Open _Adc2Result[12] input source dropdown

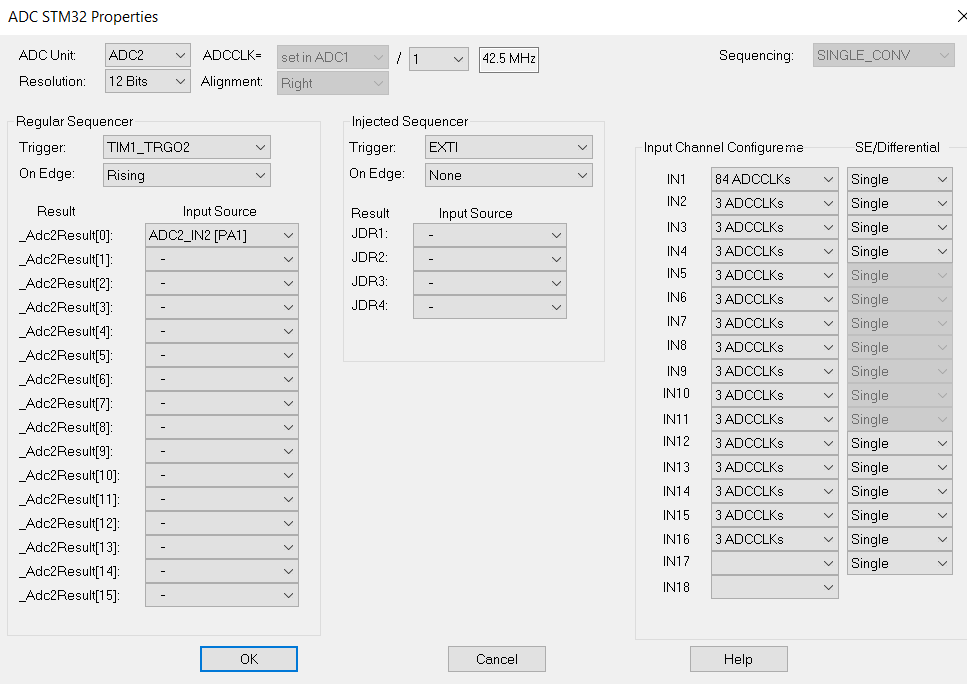(x=222, y=524)
